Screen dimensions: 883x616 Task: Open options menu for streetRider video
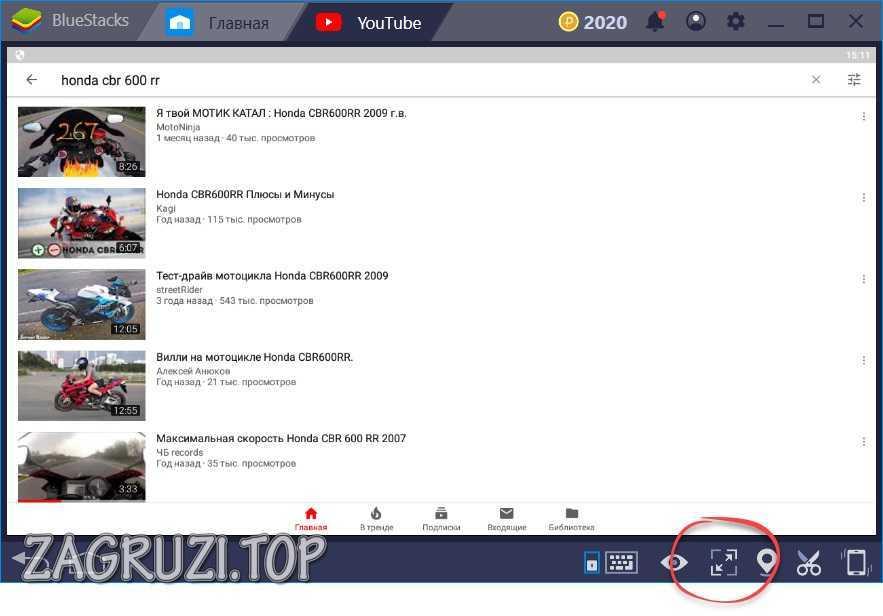[864, 279]
